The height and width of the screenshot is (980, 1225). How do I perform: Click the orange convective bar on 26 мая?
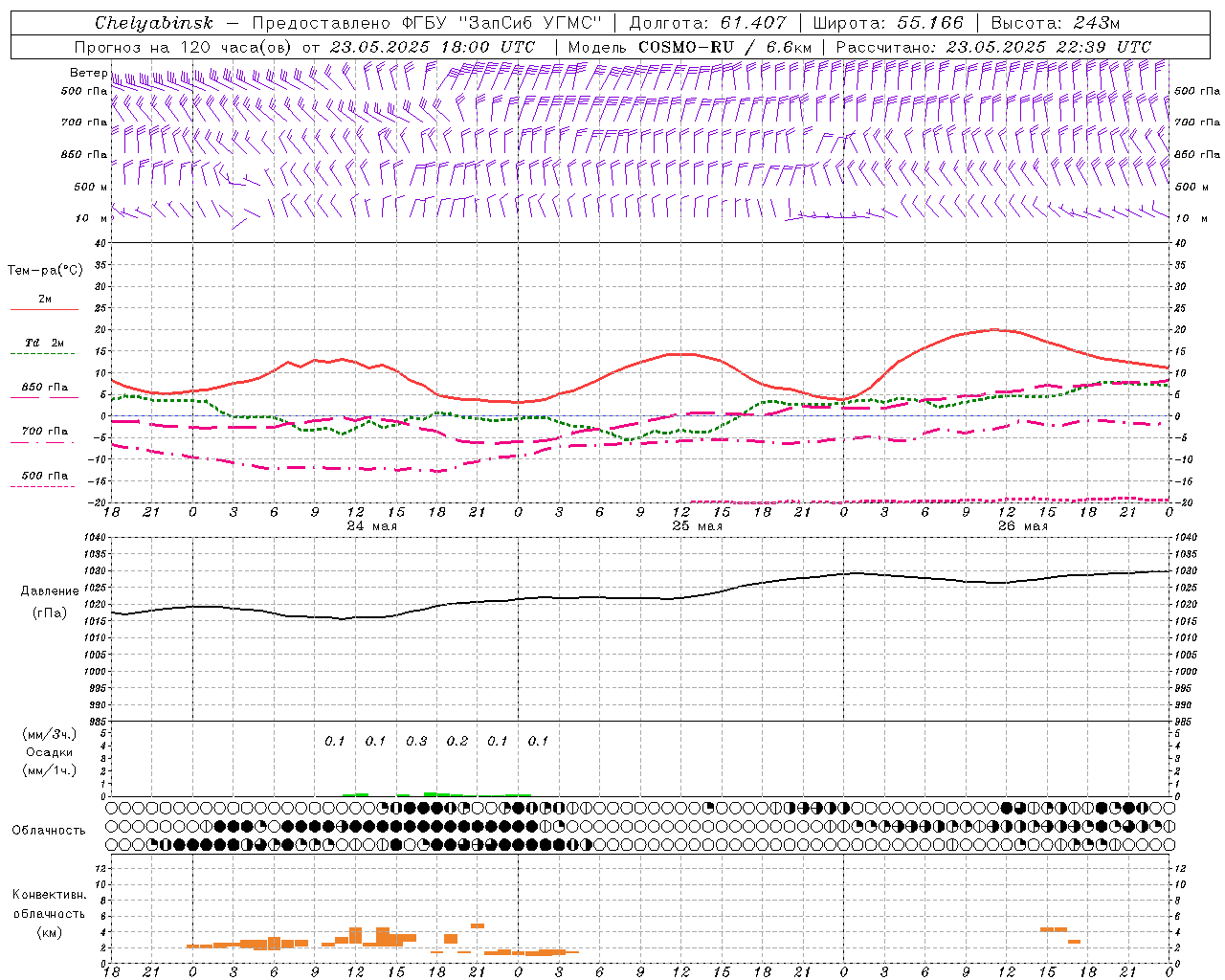1053,929
